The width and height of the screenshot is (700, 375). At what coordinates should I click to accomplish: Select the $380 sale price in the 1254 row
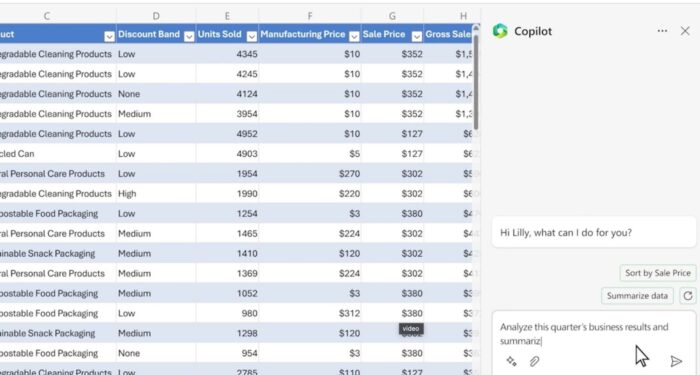pyautogui.click(x=392, y=213)
